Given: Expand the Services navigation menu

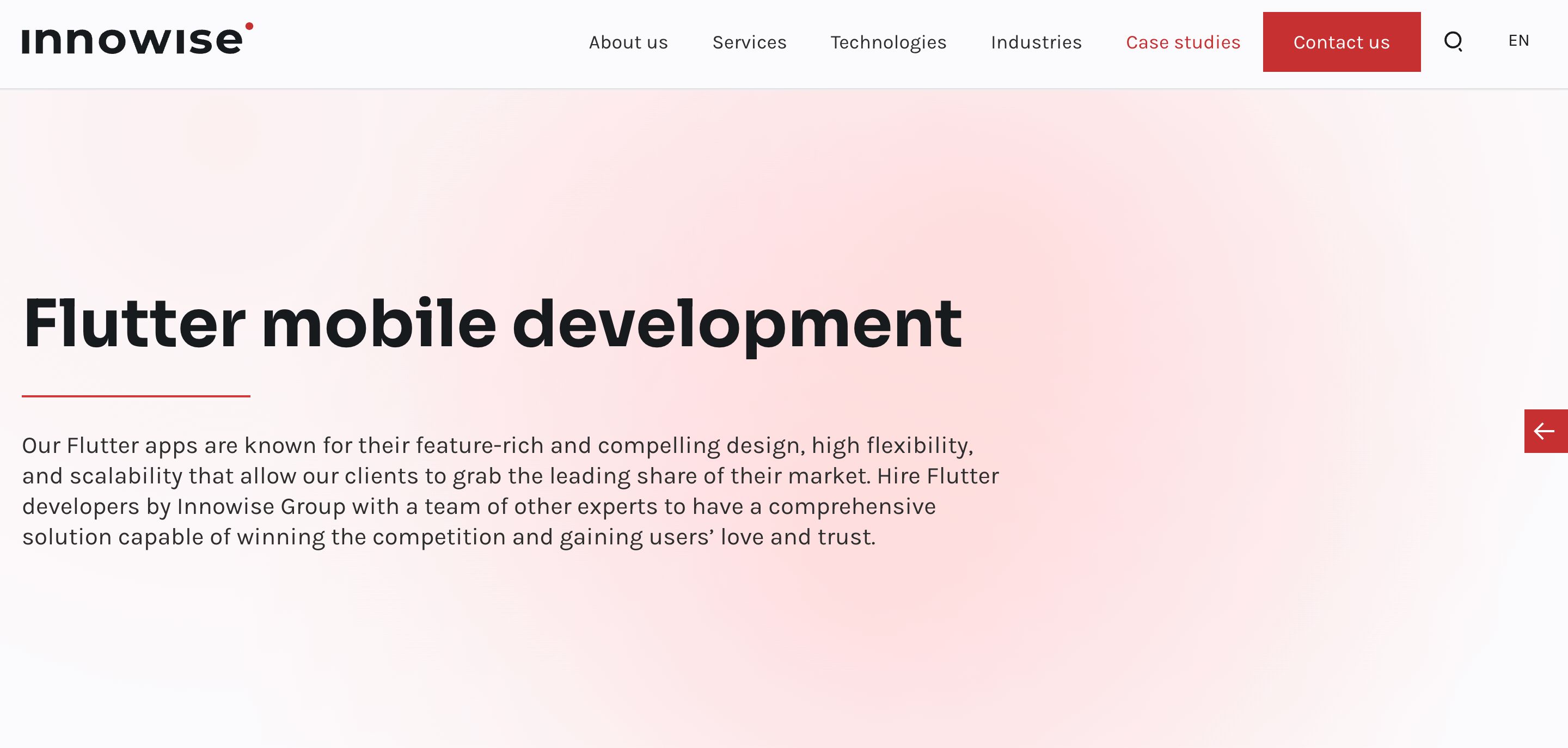Looking at the screenshot, I should tap(749, 41).
